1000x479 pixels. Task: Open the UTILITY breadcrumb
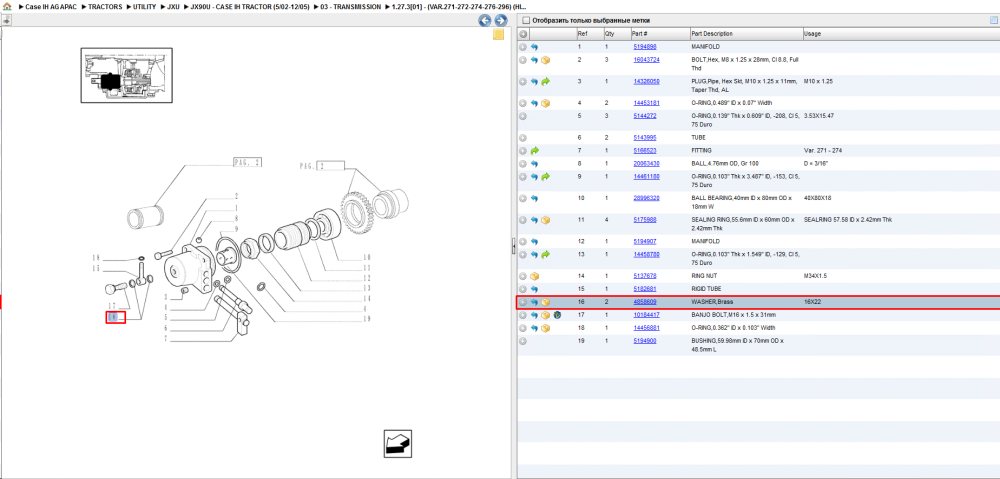tap(144, 6)
